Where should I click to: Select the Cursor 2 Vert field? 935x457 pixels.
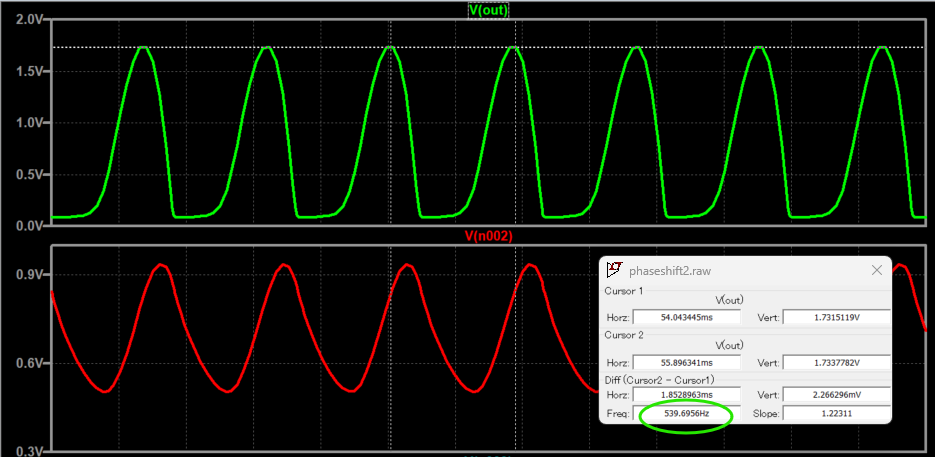(835, 362)
